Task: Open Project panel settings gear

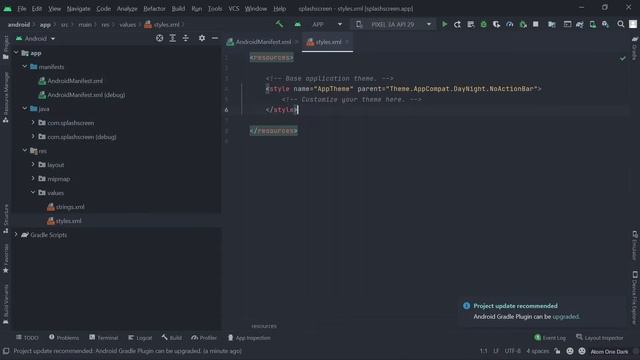Action: pyautogui.click(x=202, y=38)
